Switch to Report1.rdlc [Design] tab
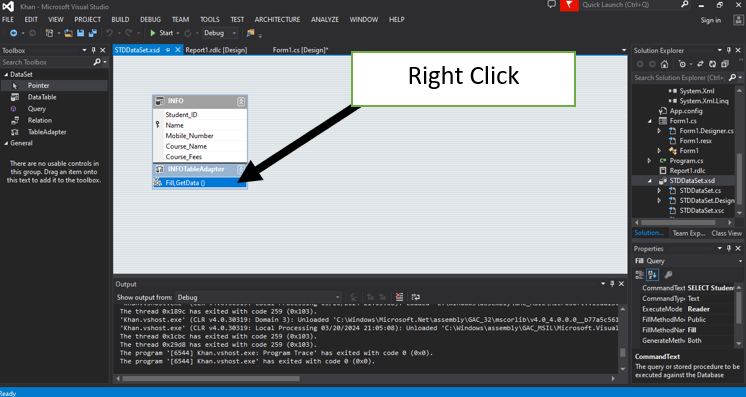Image resolution: width=746 pixels, height=397 pixels. click(216, 50)
